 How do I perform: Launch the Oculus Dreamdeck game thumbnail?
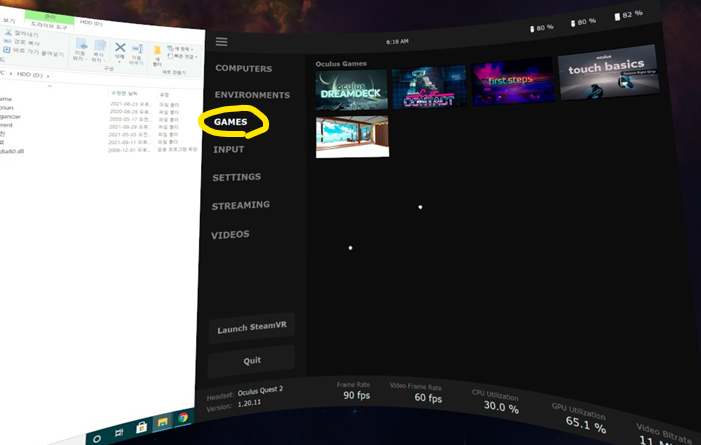click(351, 89)
